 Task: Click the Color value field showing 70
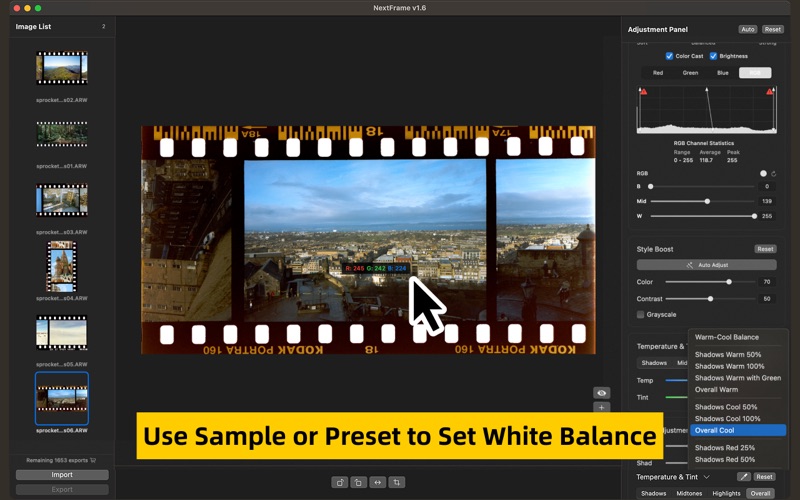tap(767, 282)
